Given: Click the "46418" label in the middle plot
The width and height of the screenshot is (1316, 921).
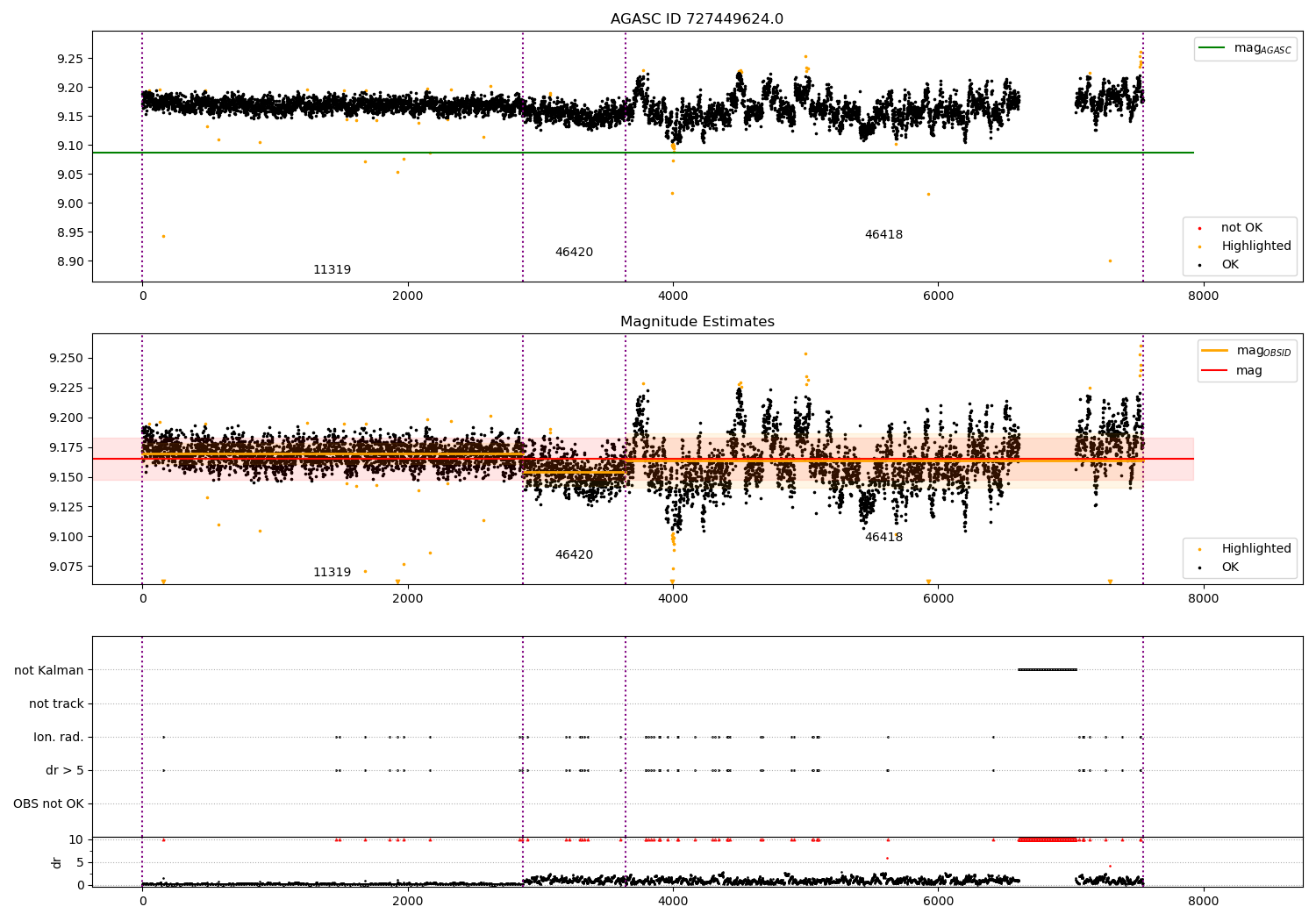Looking at the screenshot, I should point(883,538).
